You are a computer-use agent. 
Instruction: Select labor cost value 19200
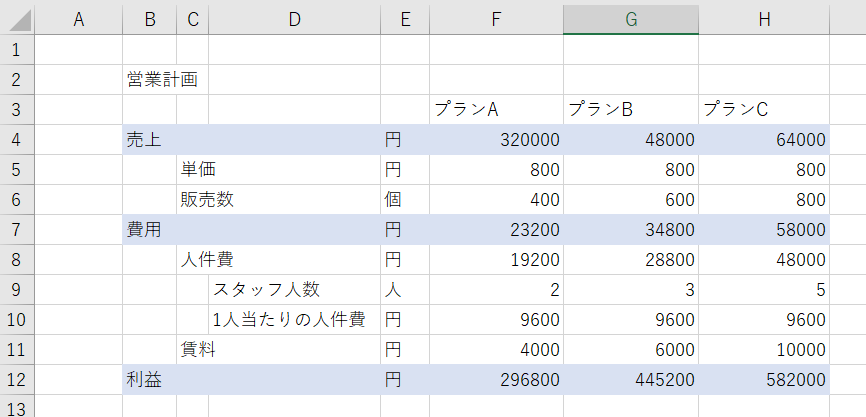click(x=497, y=260)
